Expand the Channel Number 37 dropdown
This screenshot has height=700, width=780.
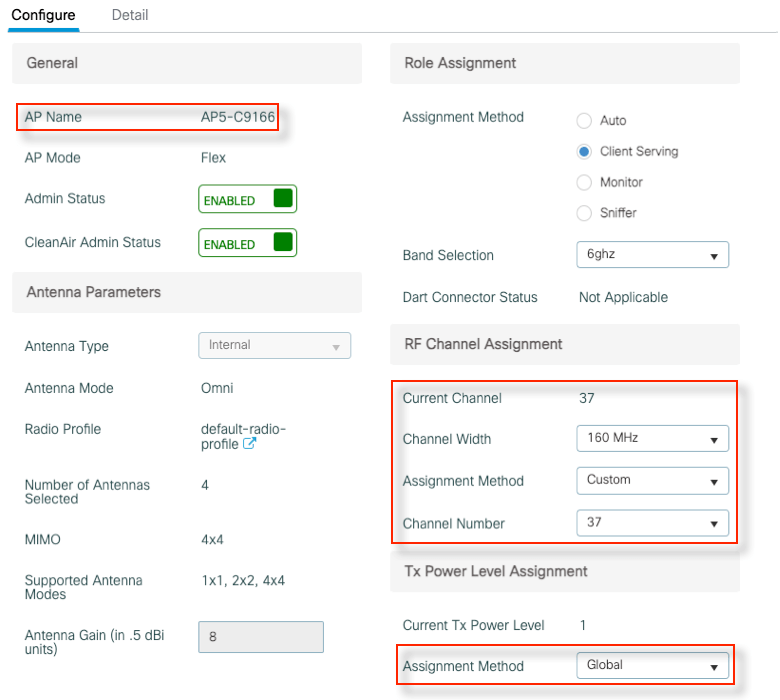[652, 523]
